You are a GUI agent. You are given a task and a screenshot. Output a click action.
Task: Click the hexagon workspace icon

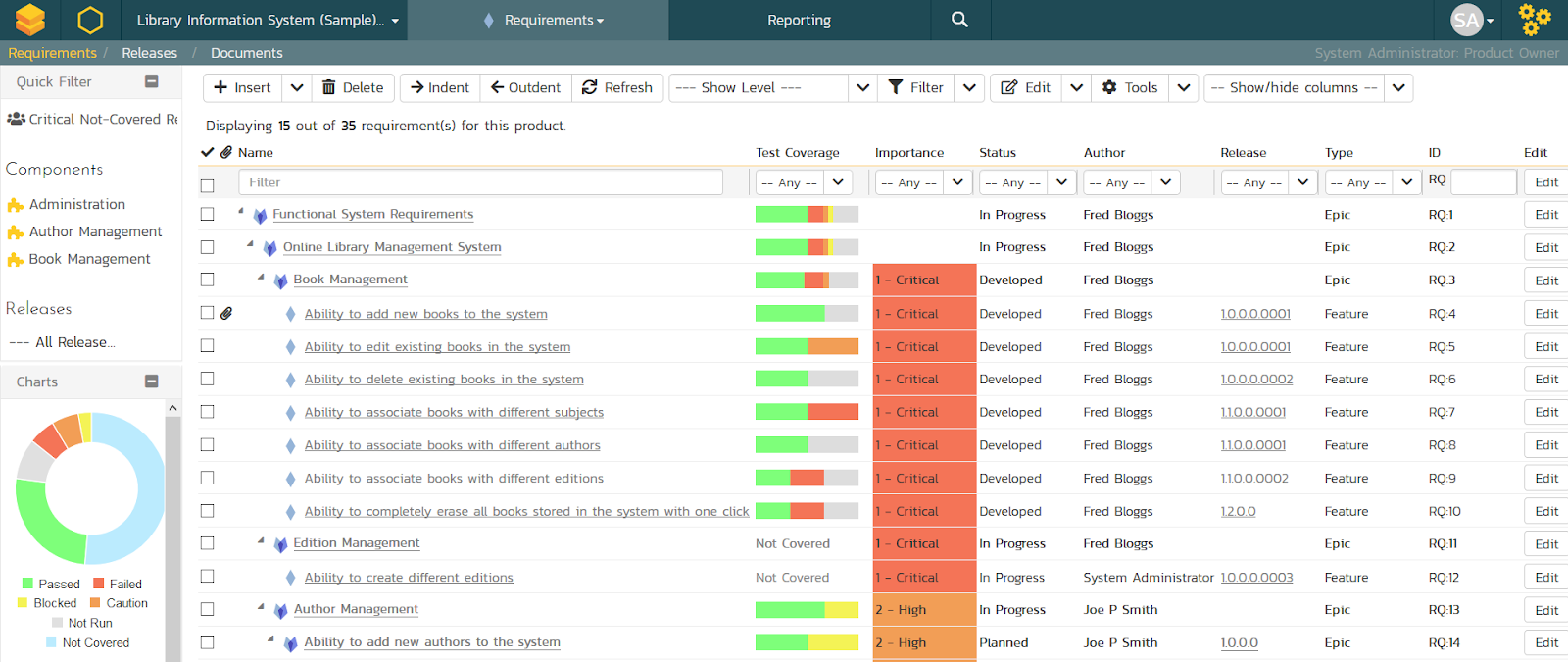[90, 20]
